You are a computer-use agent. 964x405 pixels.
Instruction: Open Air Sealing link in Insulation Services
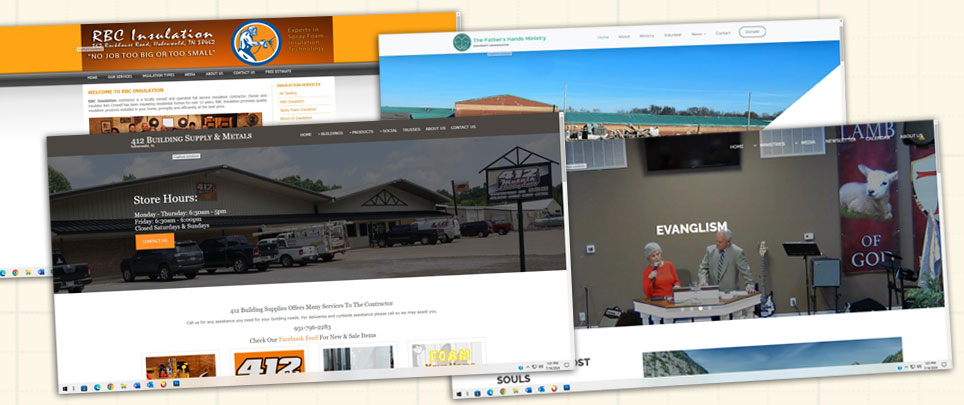click(289, 93)
